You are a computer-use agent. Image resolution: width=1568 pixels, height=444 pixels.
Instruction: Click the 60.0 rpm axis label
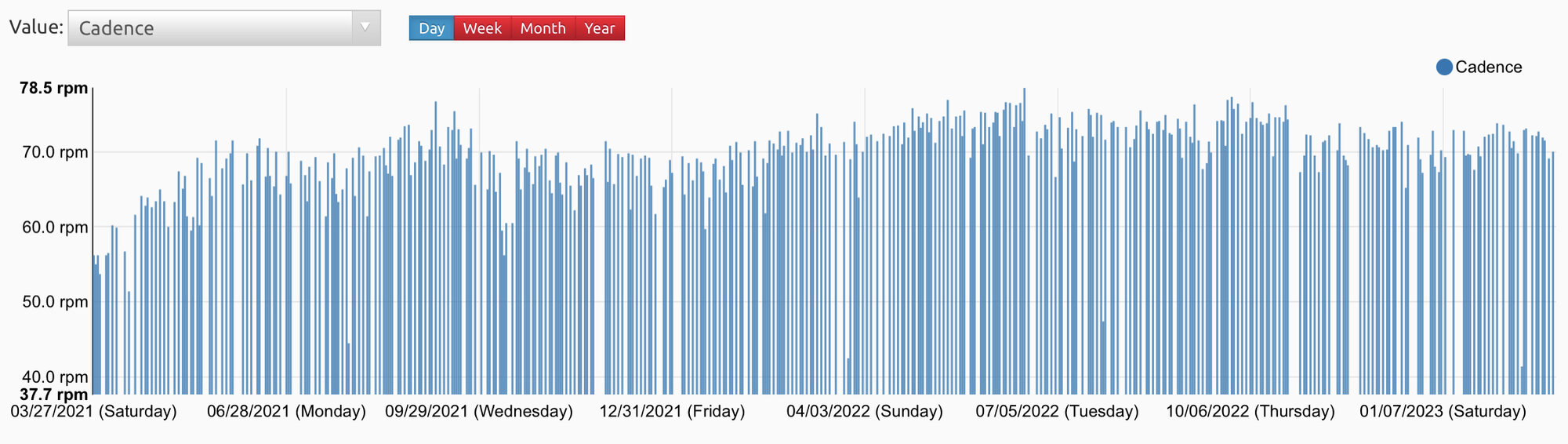point(55,227)
